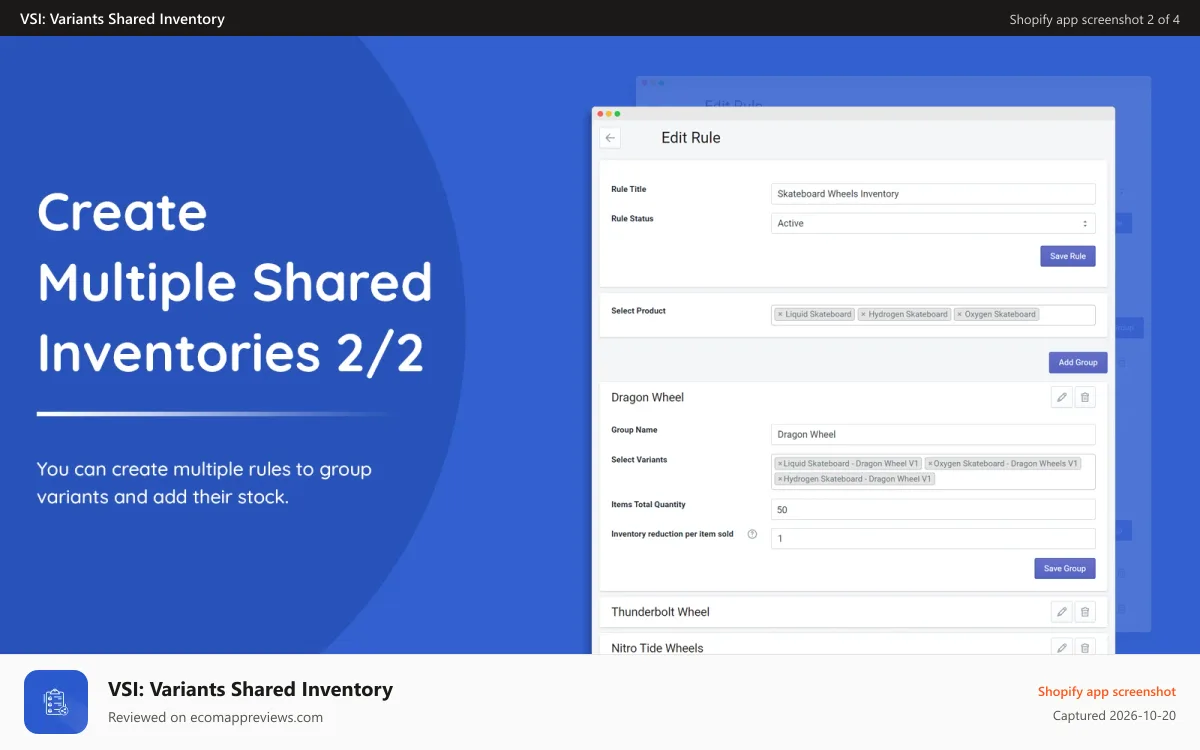Edit the Dragon Wheel group with pencil icon

[x=1062, y=397]
